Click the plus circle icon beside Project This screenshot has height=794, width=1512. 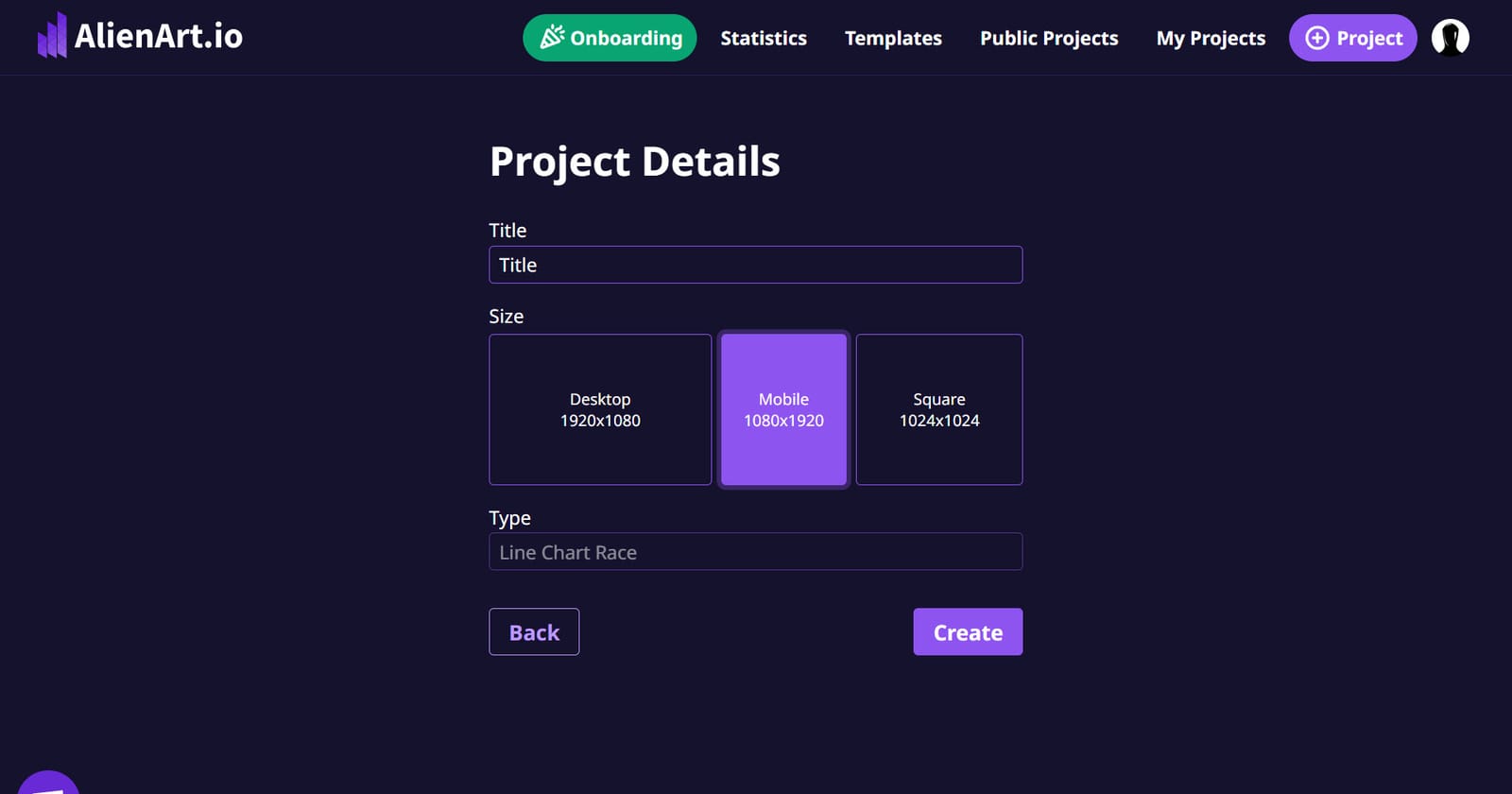[x=1316, y=38]
